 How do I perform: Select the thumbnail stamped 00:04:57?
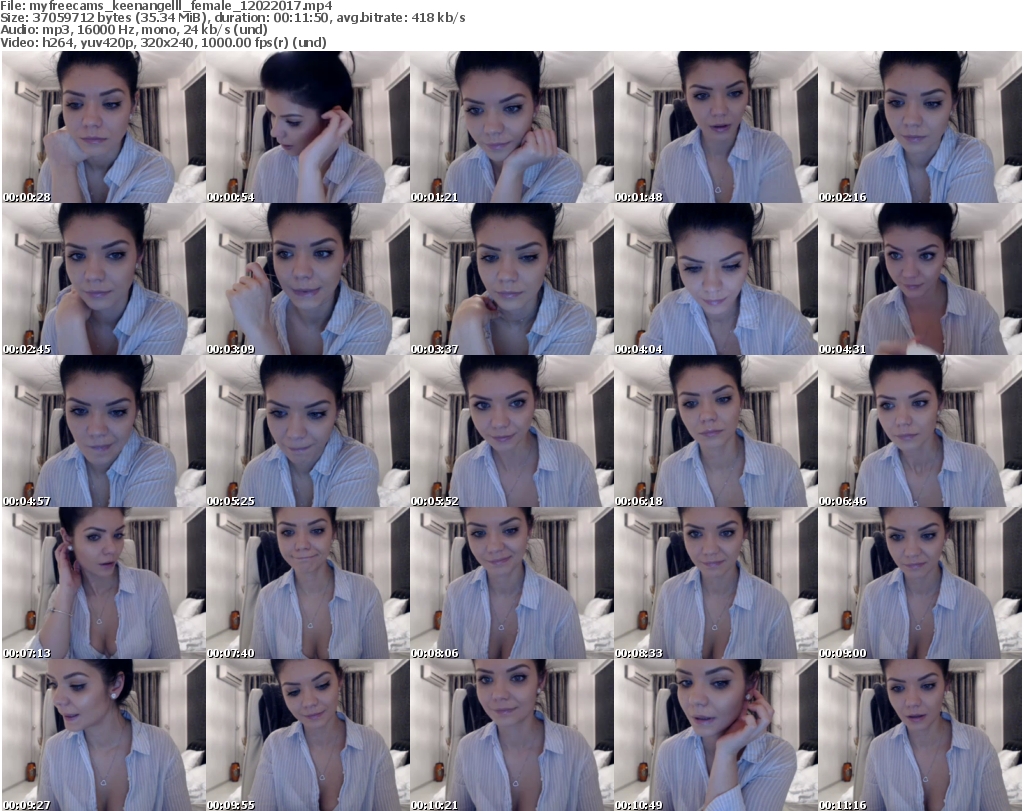(x=104, y=432)
